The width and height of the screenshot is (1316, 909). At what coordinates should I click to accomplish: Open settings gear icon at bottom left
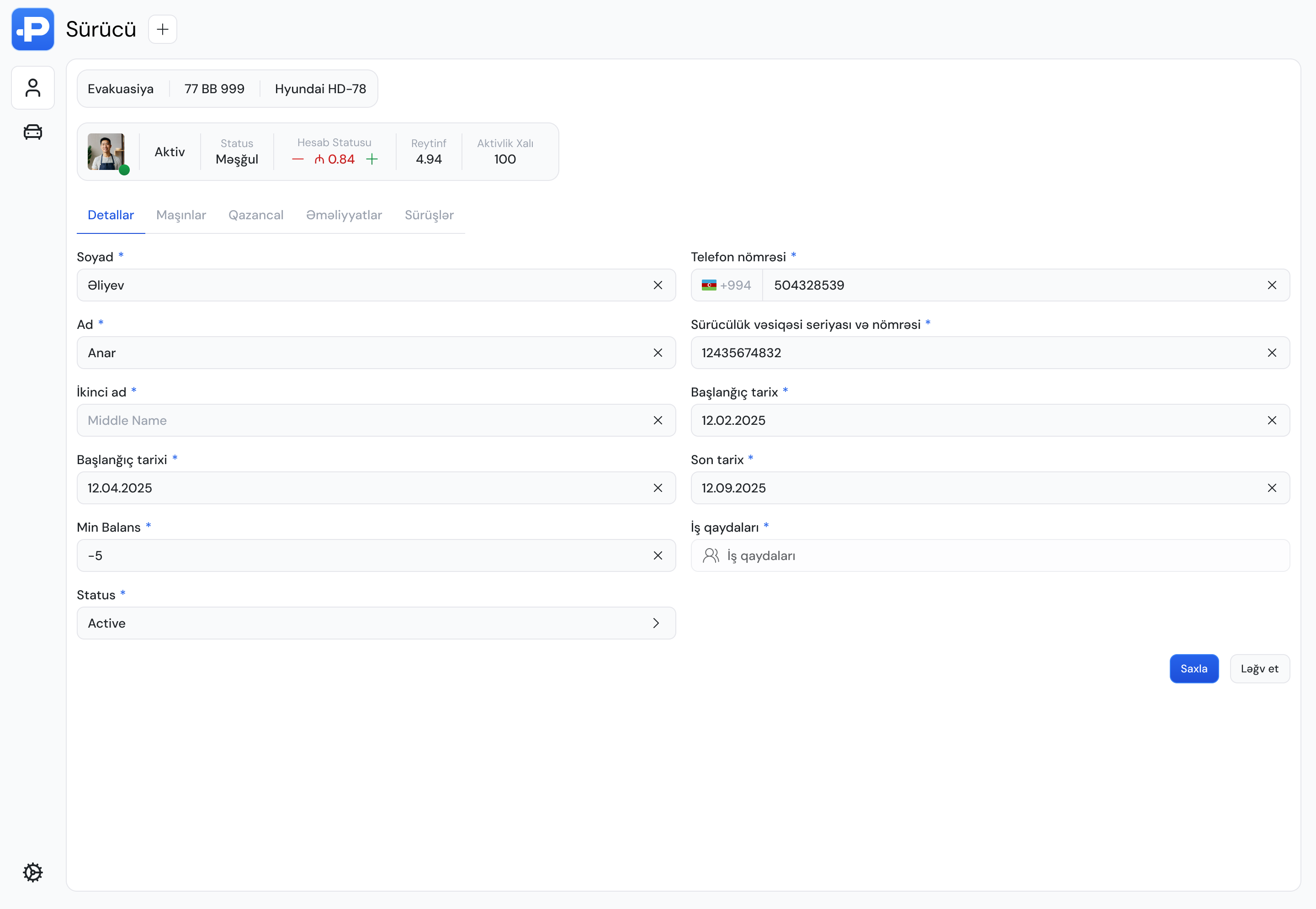[x=32, y=872]
